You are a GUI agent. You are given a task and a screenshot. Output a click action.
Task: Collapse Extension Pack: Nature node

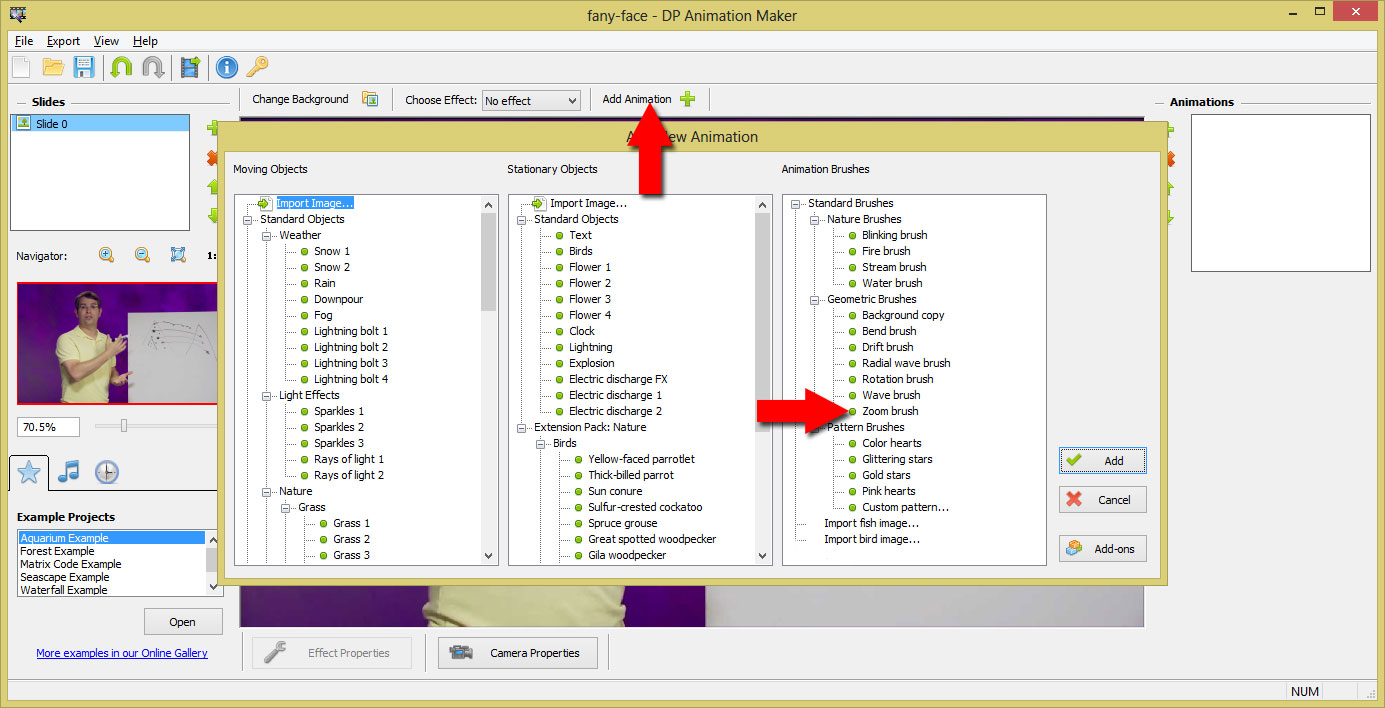click(x=522, y=427)
